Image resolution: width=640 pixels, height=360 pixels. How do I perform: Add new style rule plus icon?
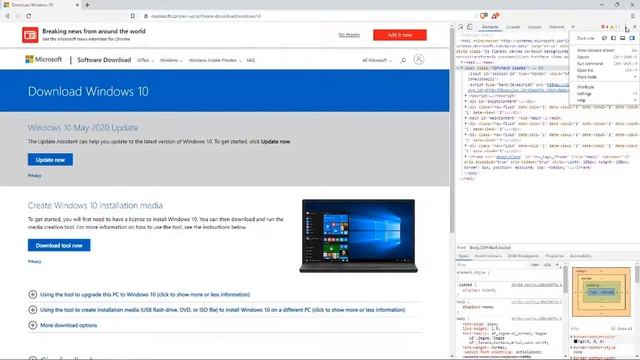click(557, 265)
